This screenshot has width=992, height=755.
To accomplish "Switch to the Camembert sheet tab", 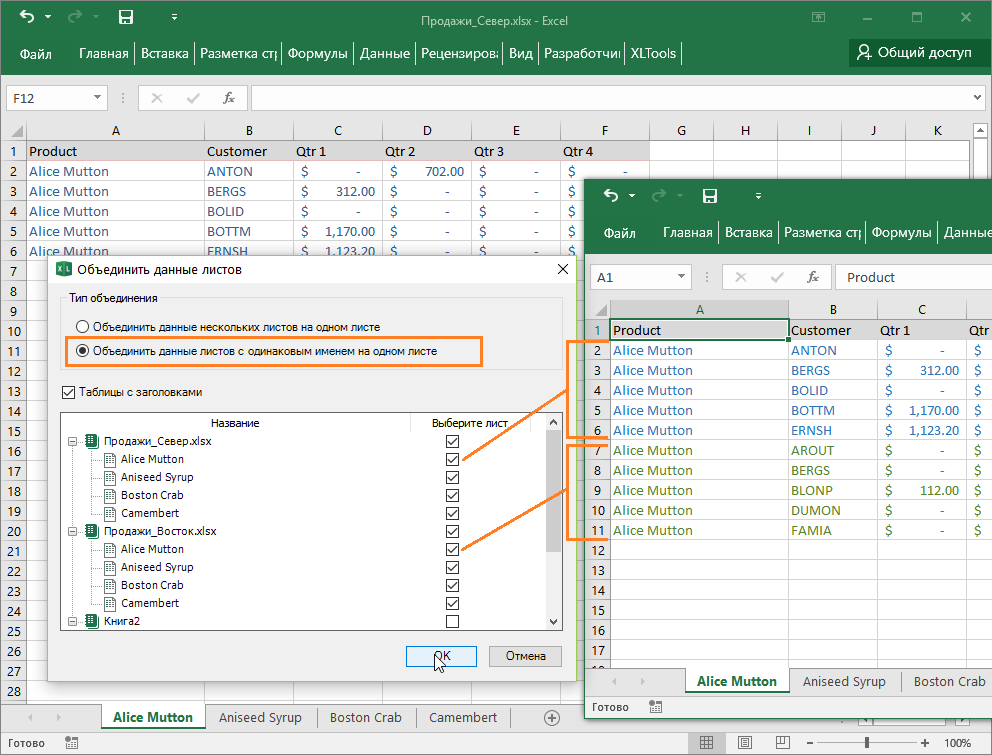I will [x=462, y=717].
